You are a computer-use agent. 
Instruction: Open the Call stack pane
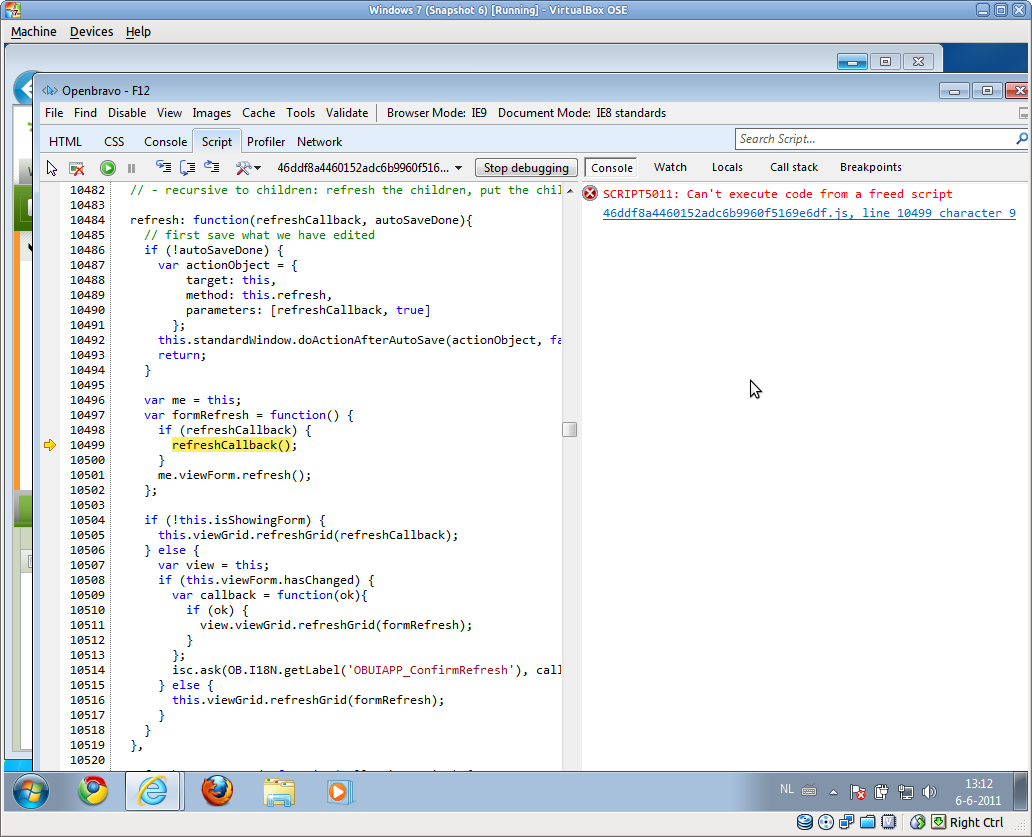[x=793, y=168]
